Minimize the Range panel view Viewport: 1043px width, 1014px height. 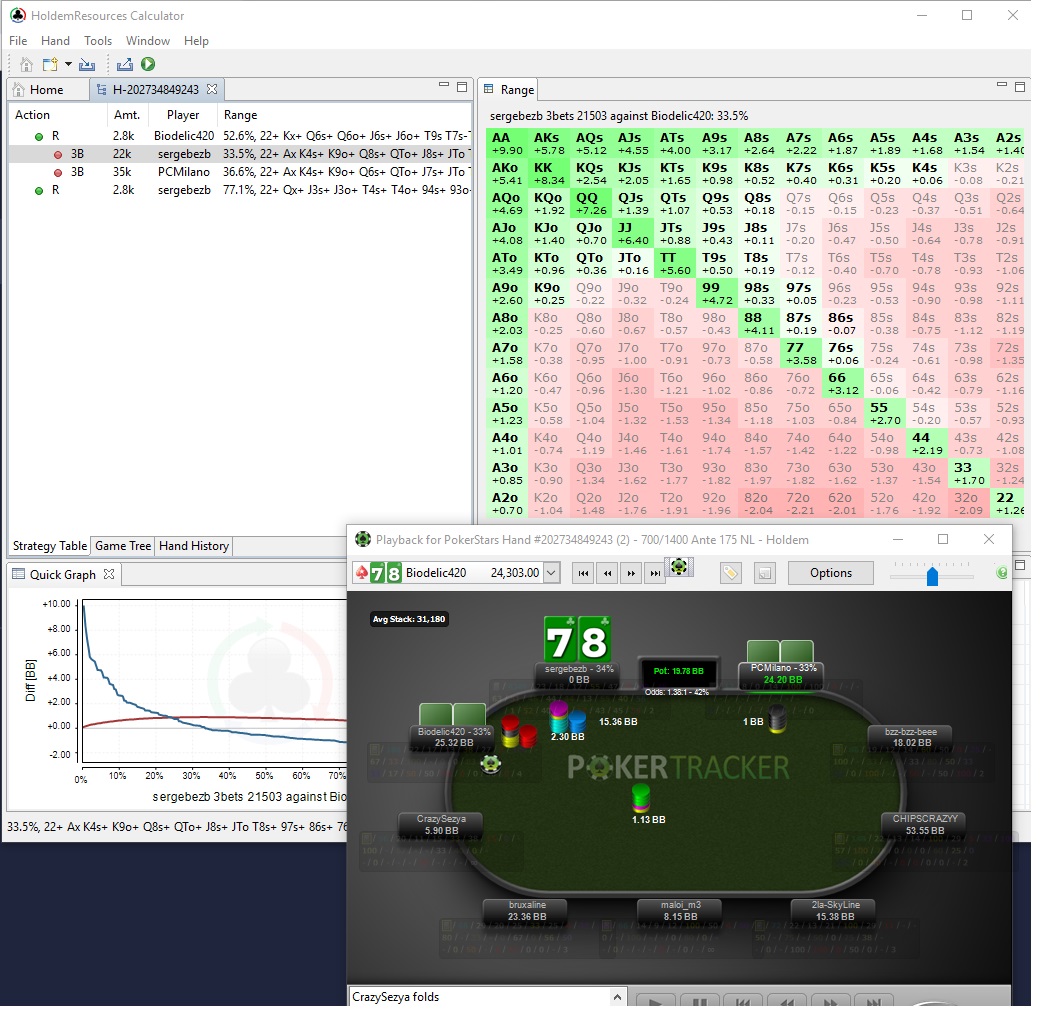pos(1002,84)
